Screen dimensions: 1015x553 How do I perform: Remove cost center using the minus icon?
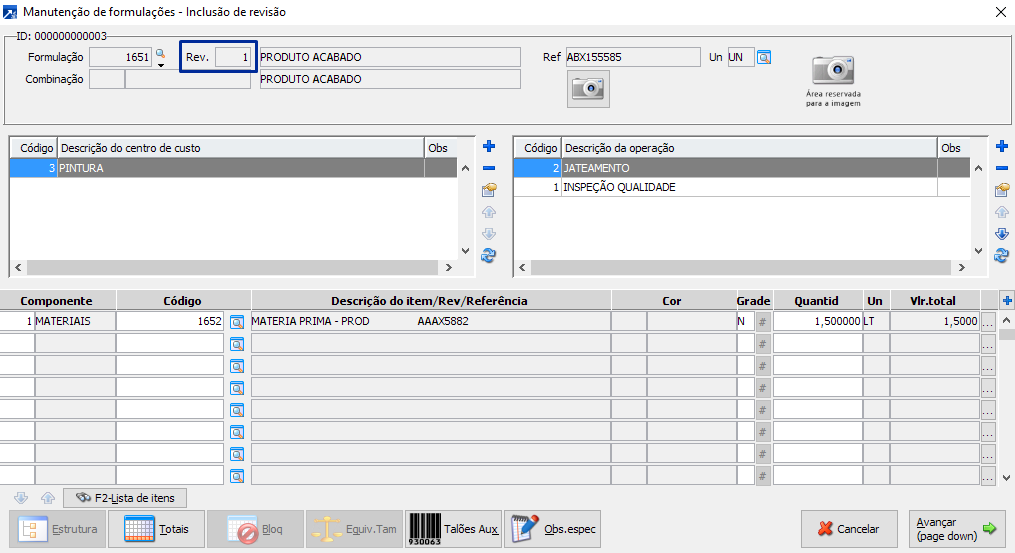pyautogui.click(x=489, y=168)
